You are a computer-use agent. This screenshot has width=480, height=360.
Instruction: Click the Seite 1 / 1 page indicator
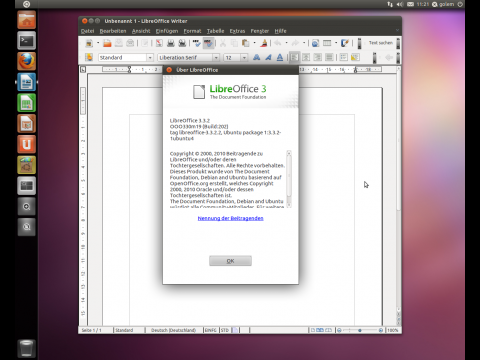point(92,330)
